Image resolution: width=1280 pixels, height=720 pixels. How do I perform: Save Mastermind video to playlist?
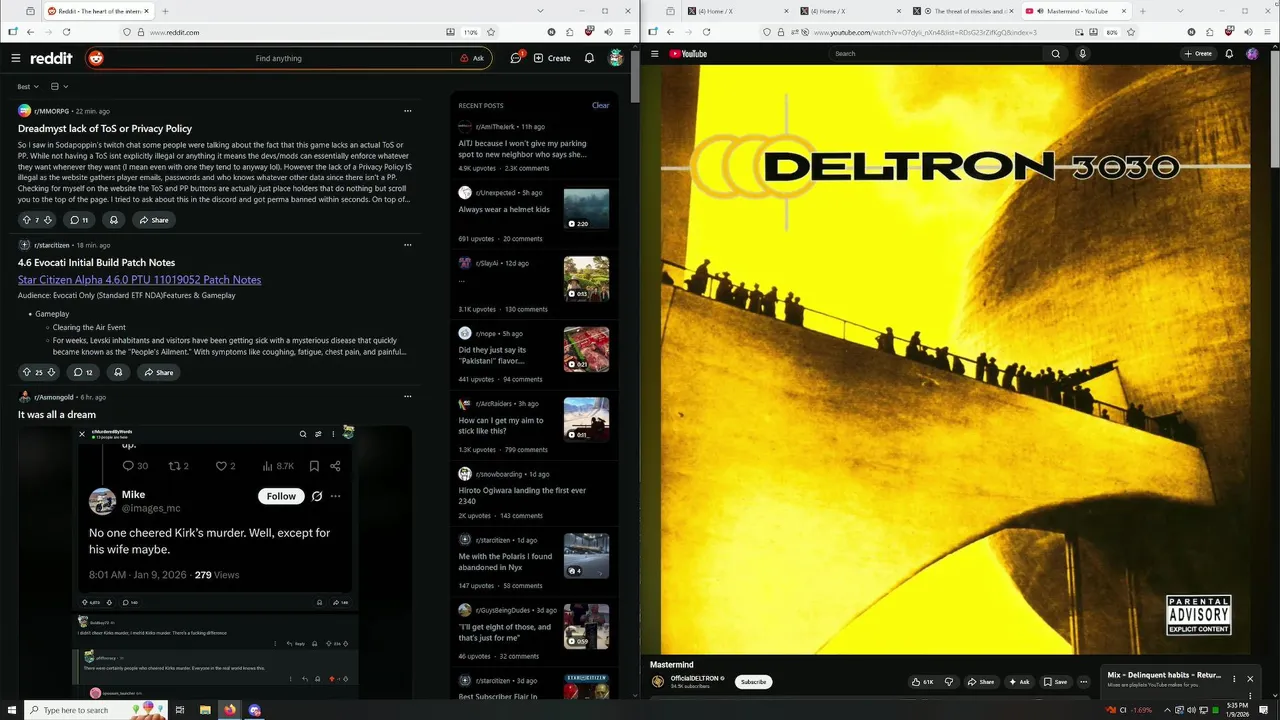pyautogui.click(x=1055, y=682)
